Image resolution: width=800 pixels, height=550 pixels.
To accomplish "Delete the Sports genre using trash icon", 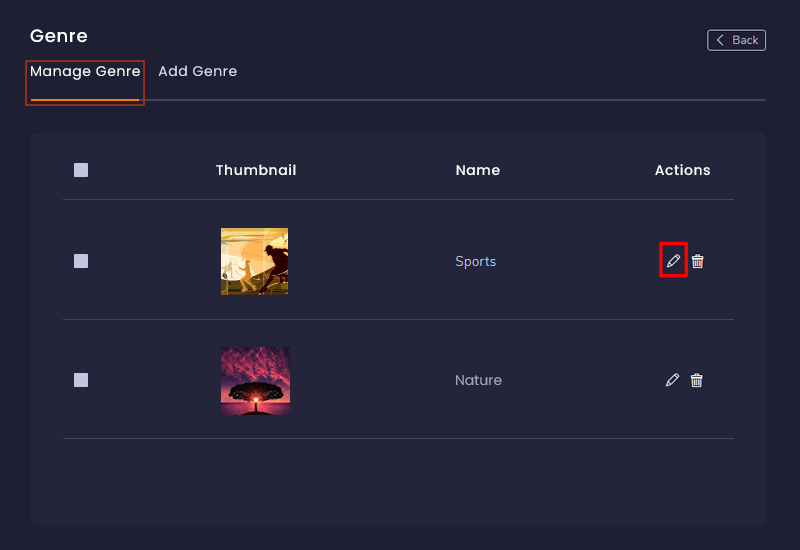I will click(698, 261).
